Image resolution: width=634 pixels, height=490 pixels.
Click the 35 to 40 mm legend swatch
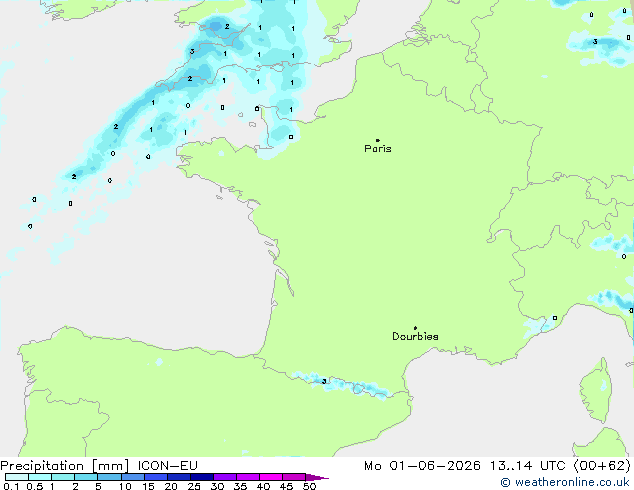(247, 477)
